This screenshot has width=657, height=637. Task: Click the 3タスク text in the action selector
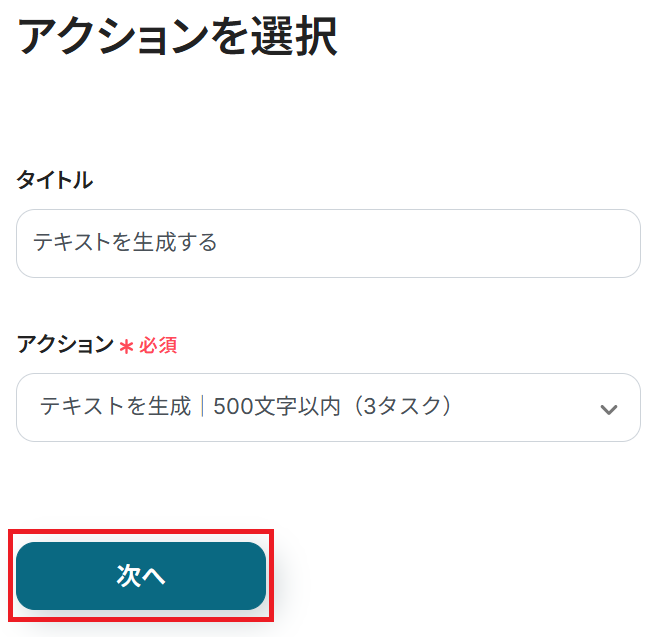coord(398,407)
